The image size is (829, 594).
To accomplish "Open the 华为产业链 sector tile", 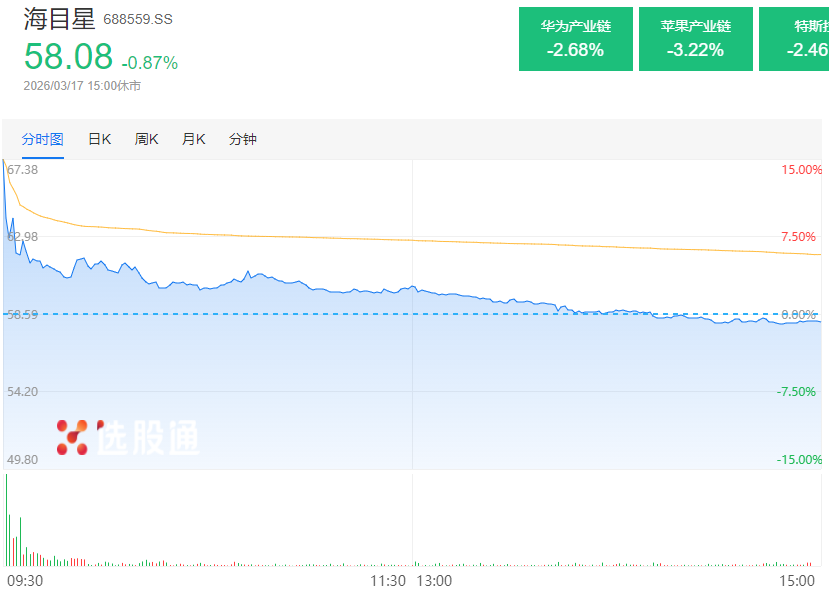I will click(575, 39).
